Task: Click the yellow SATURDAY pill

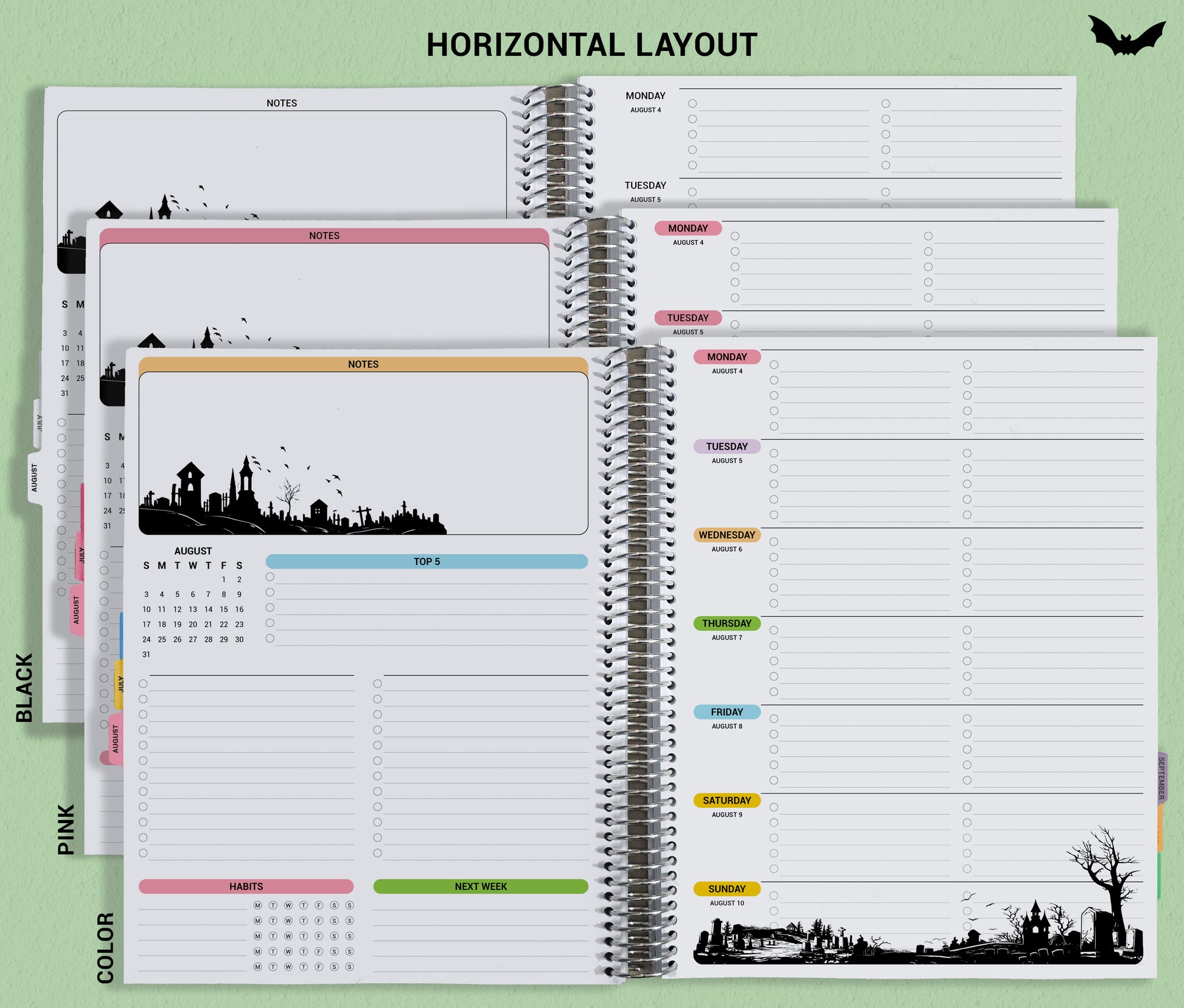Action: point(727,801)
